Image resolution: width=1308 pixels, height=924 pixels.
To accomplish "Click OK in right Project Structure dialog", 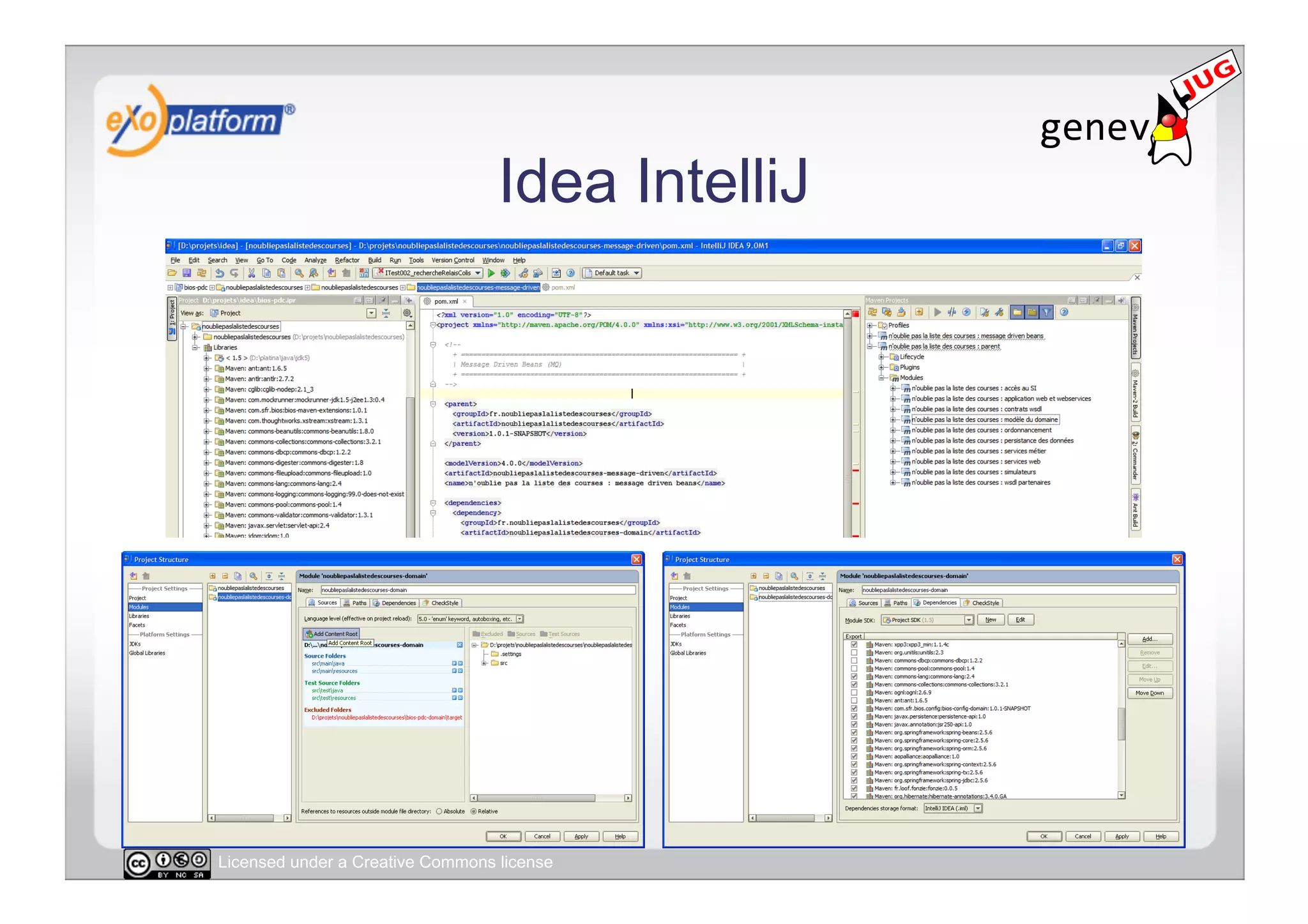I will (1044, 837).
